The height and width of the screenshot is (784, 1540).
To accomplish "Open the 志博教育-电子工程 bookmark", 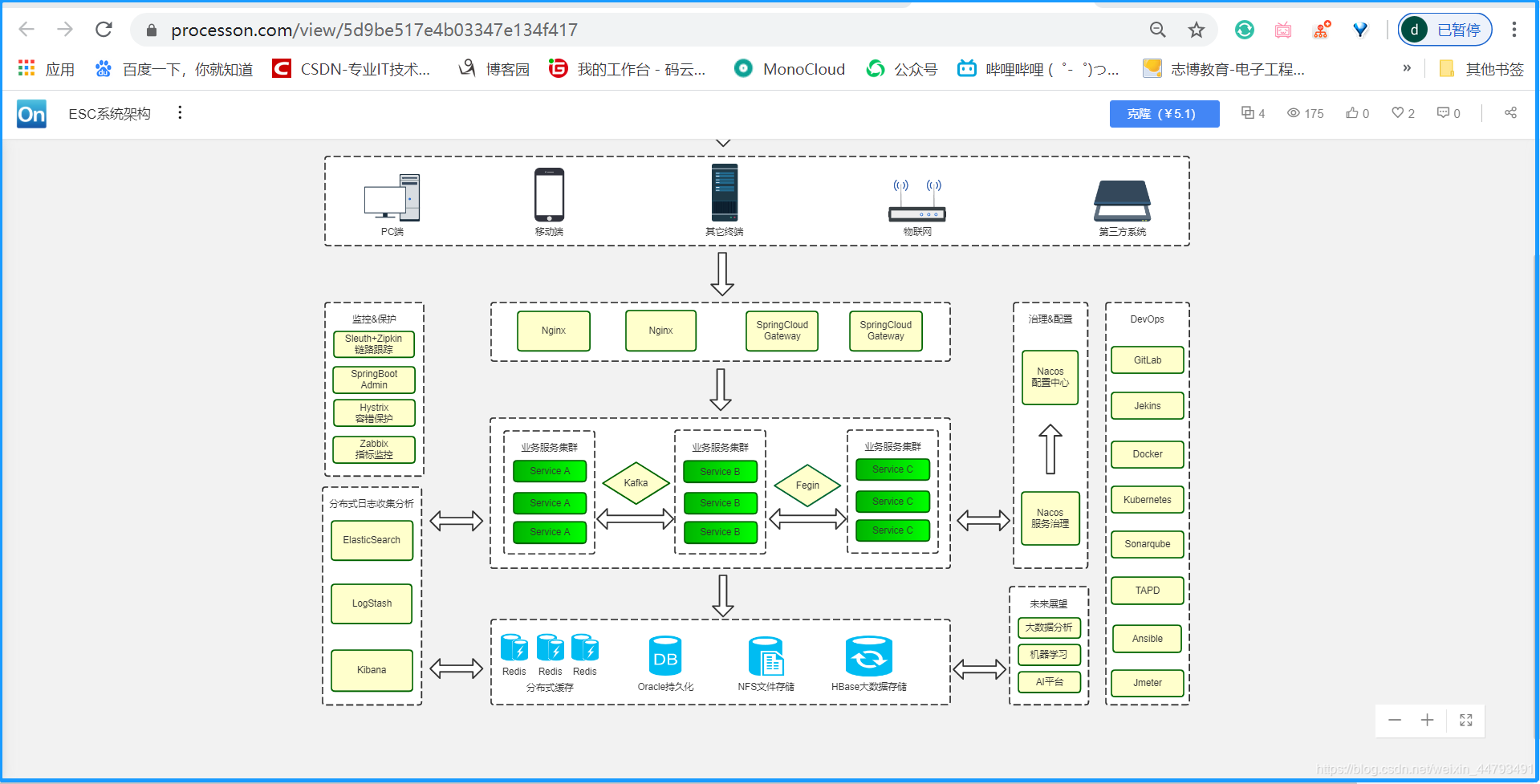I will (x=1224, y=69).
